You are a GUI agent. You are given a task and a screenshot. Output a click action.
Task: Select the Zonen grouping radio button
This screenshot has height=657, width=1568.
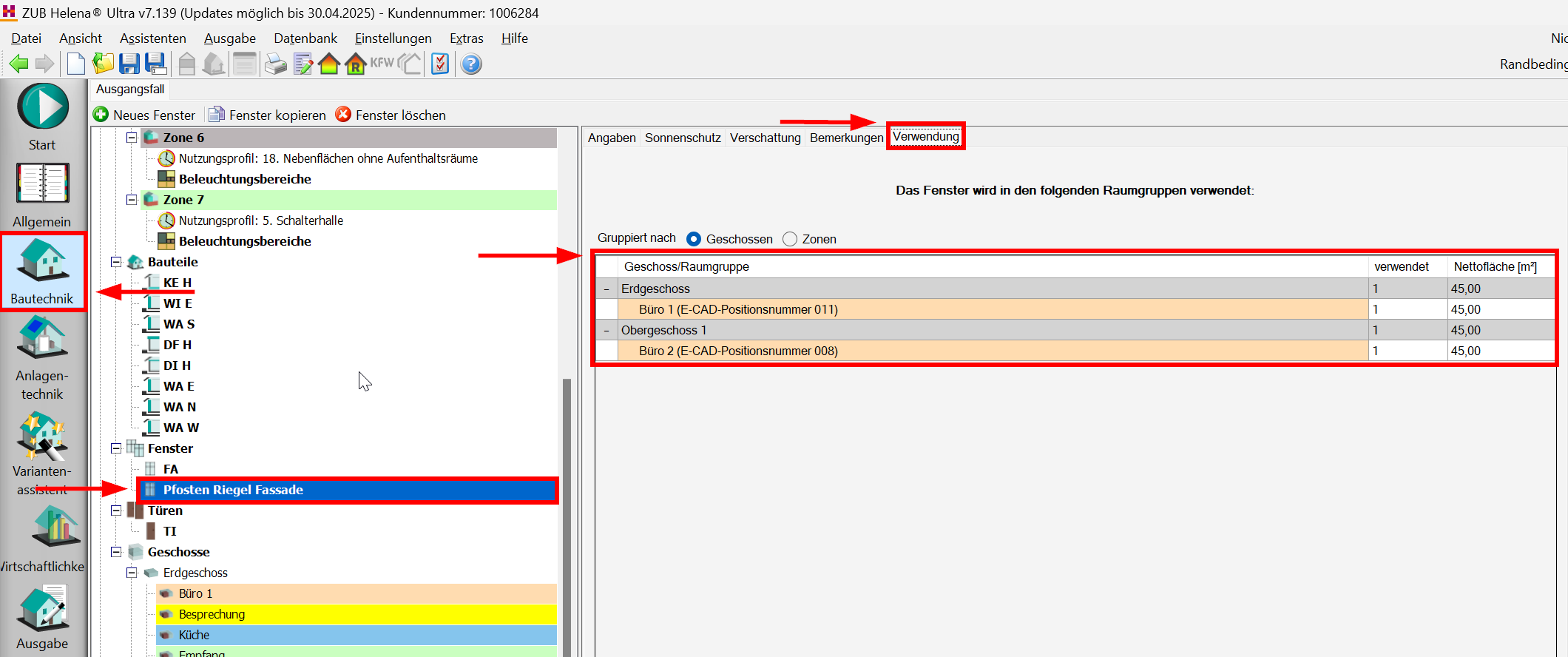tap(790, 239)
